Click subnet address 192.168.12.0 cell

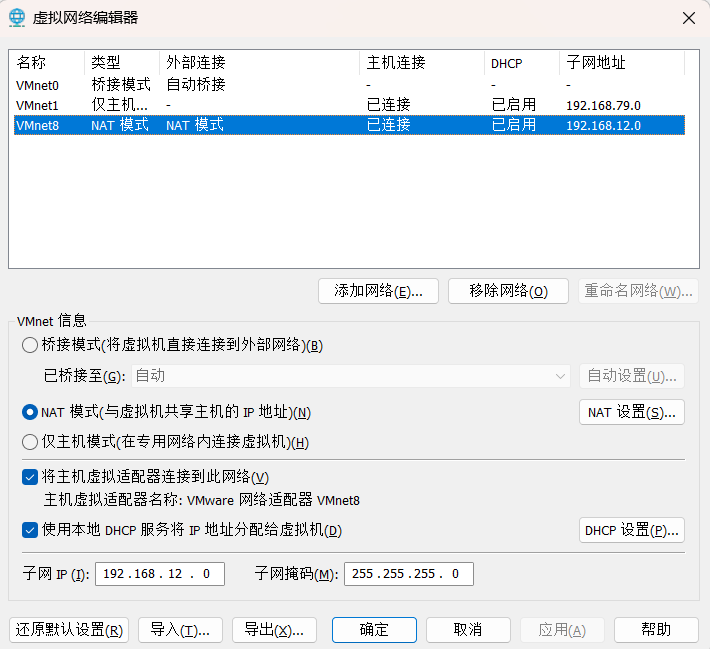pos(603,125)
